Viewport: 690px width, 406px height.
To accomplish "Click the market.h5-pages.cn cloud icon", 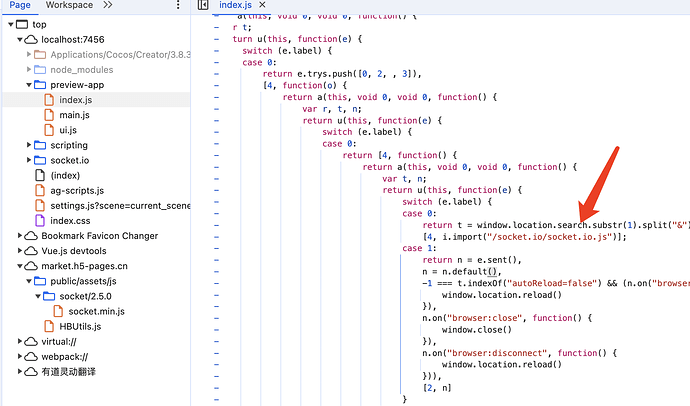I will [x=31, y=266].
